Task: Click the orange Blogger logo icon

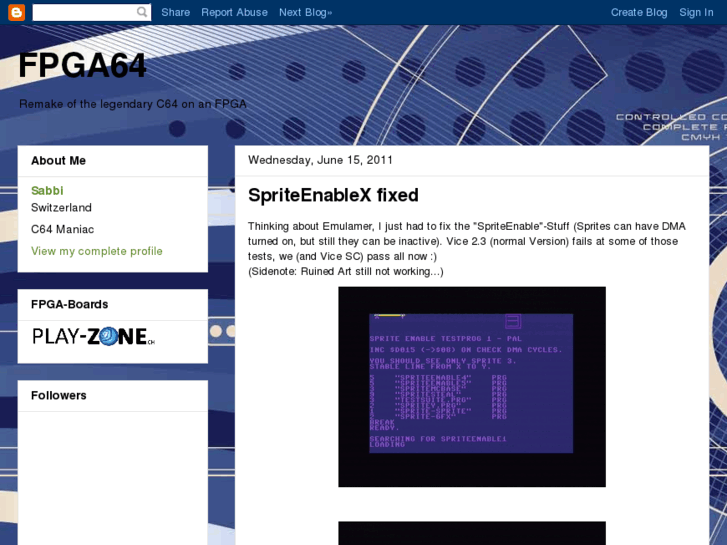Action: pyautogui.click(x=16, y=13)
